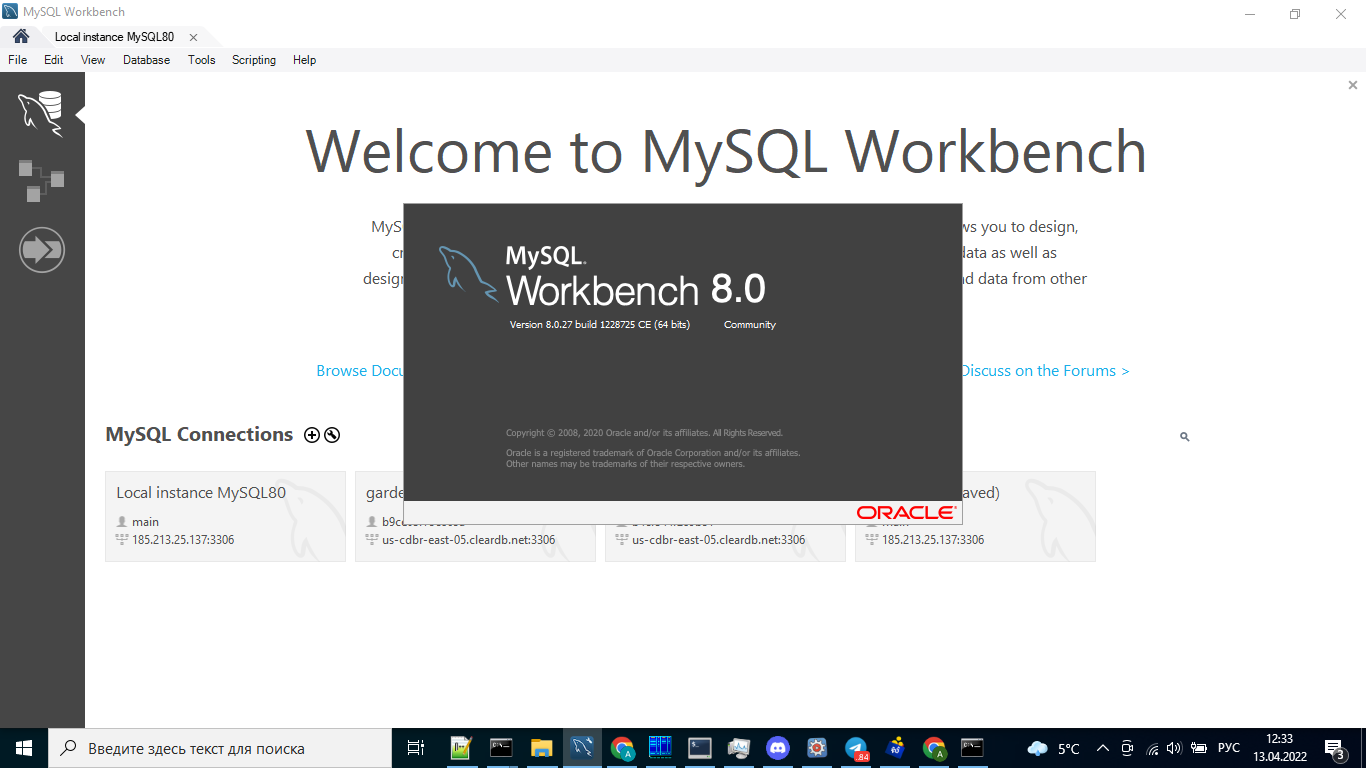
Task: Open the Tools menu
Action: [x=201, y=60]
